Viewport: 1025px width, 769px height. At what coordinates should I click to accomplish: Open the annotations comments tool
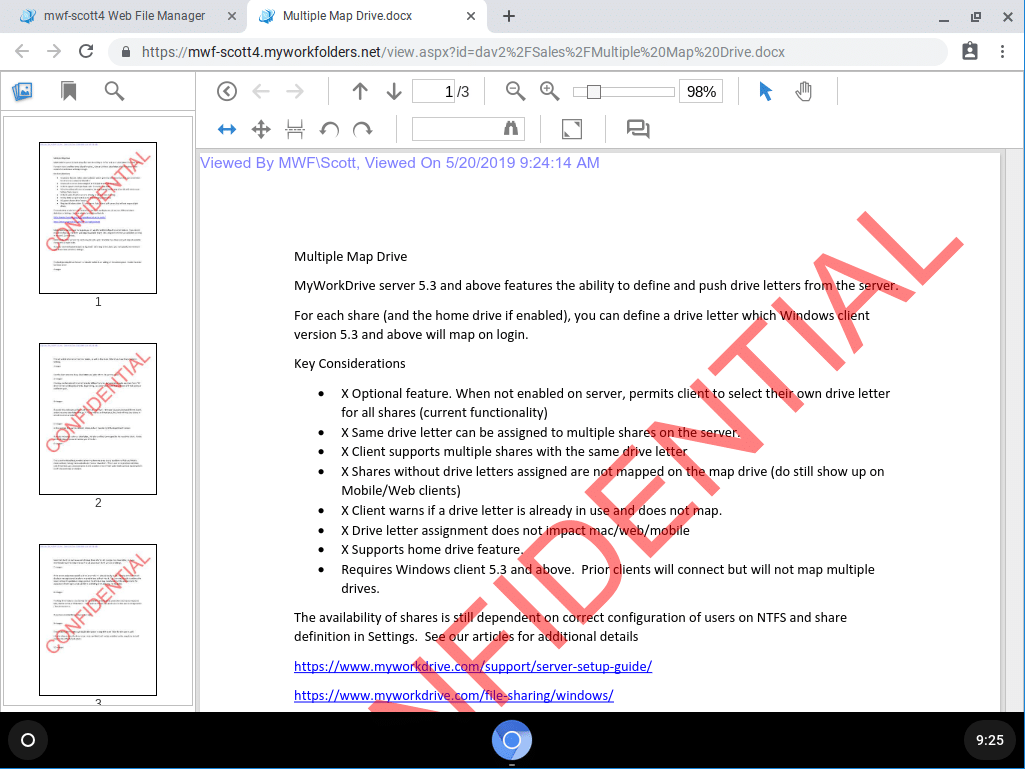point(638,128)
